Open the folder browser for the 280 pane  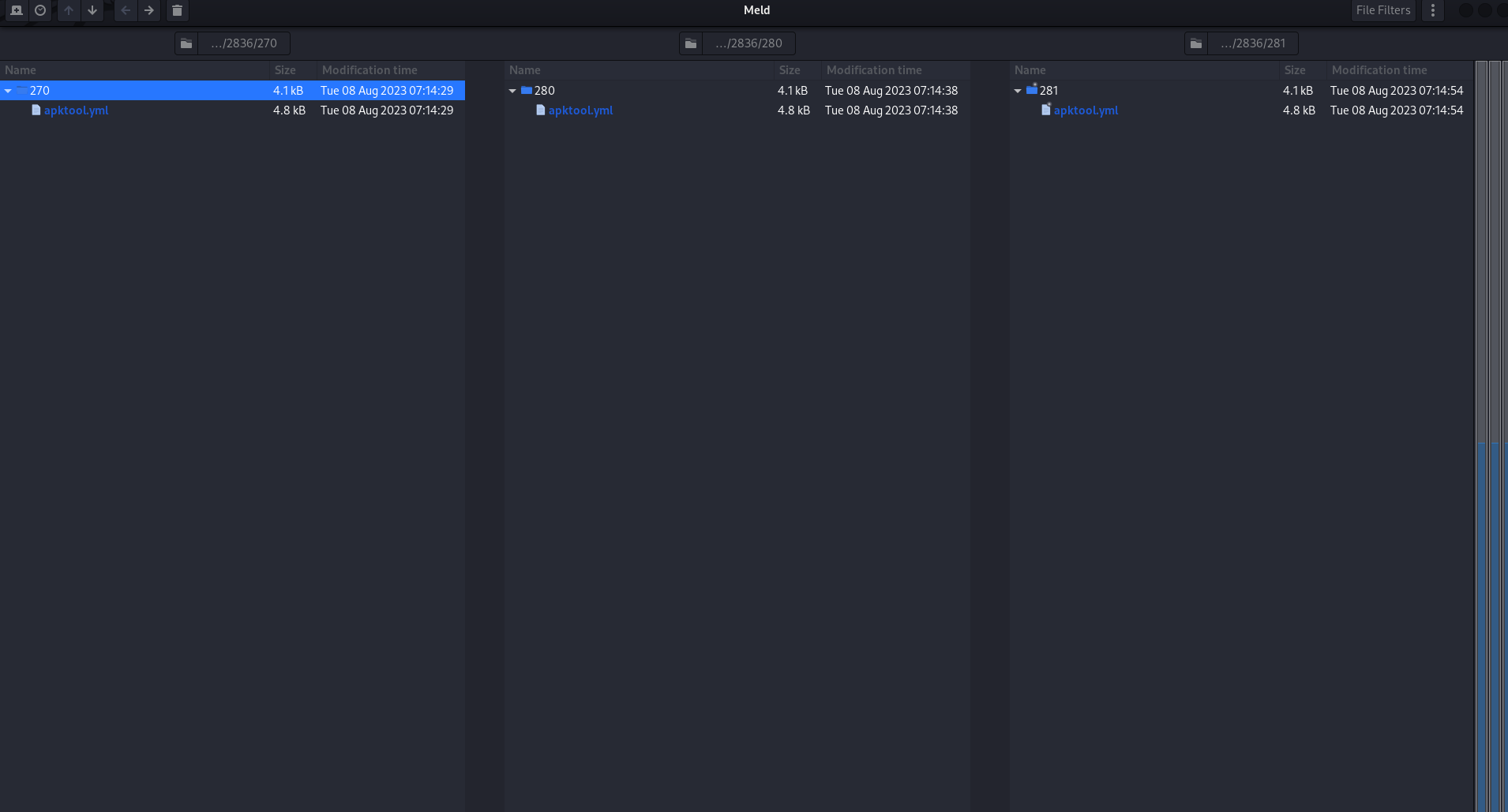[x=692, y=43]
